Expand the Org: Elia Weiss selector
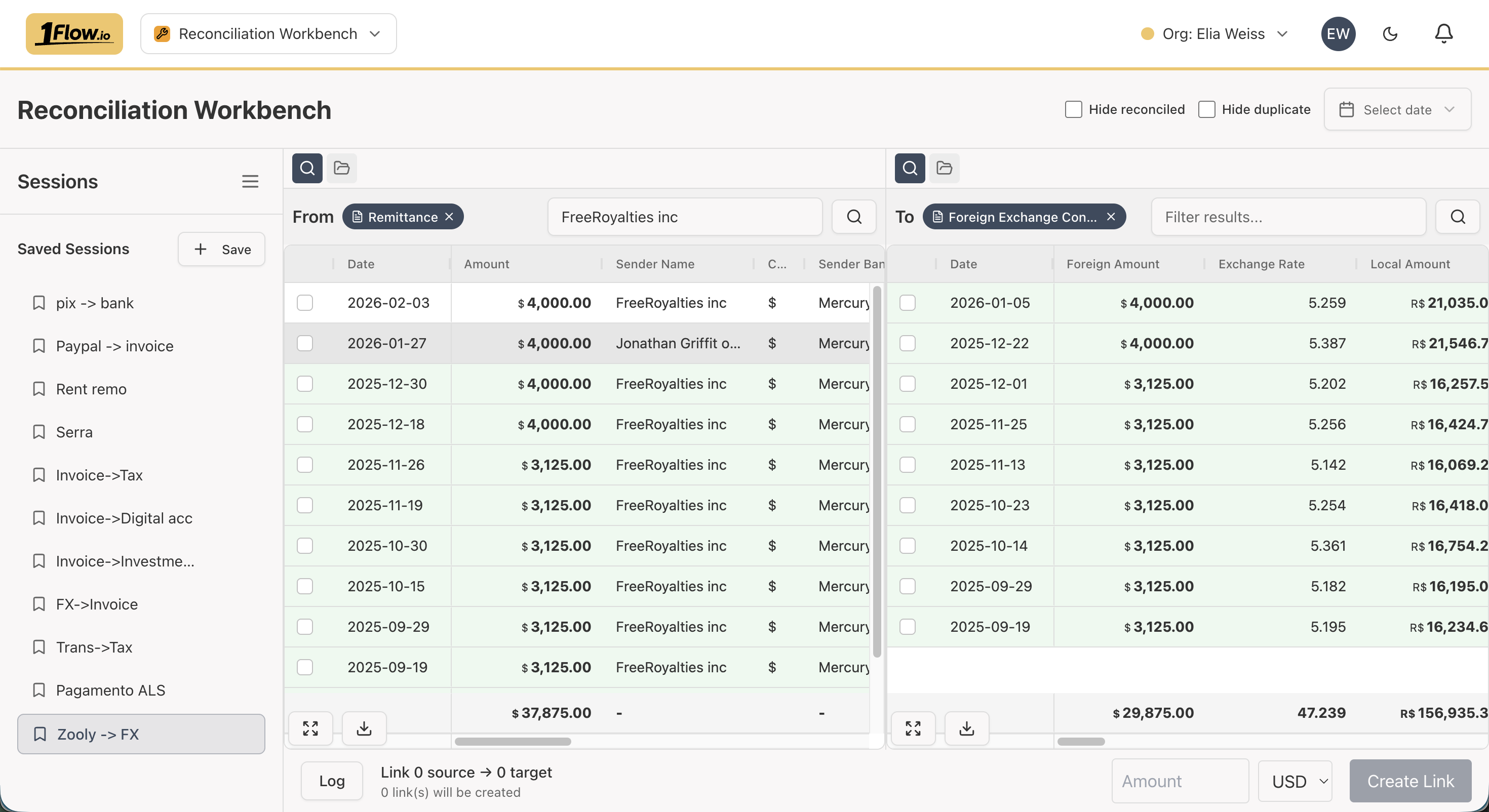 [1214, 34]
